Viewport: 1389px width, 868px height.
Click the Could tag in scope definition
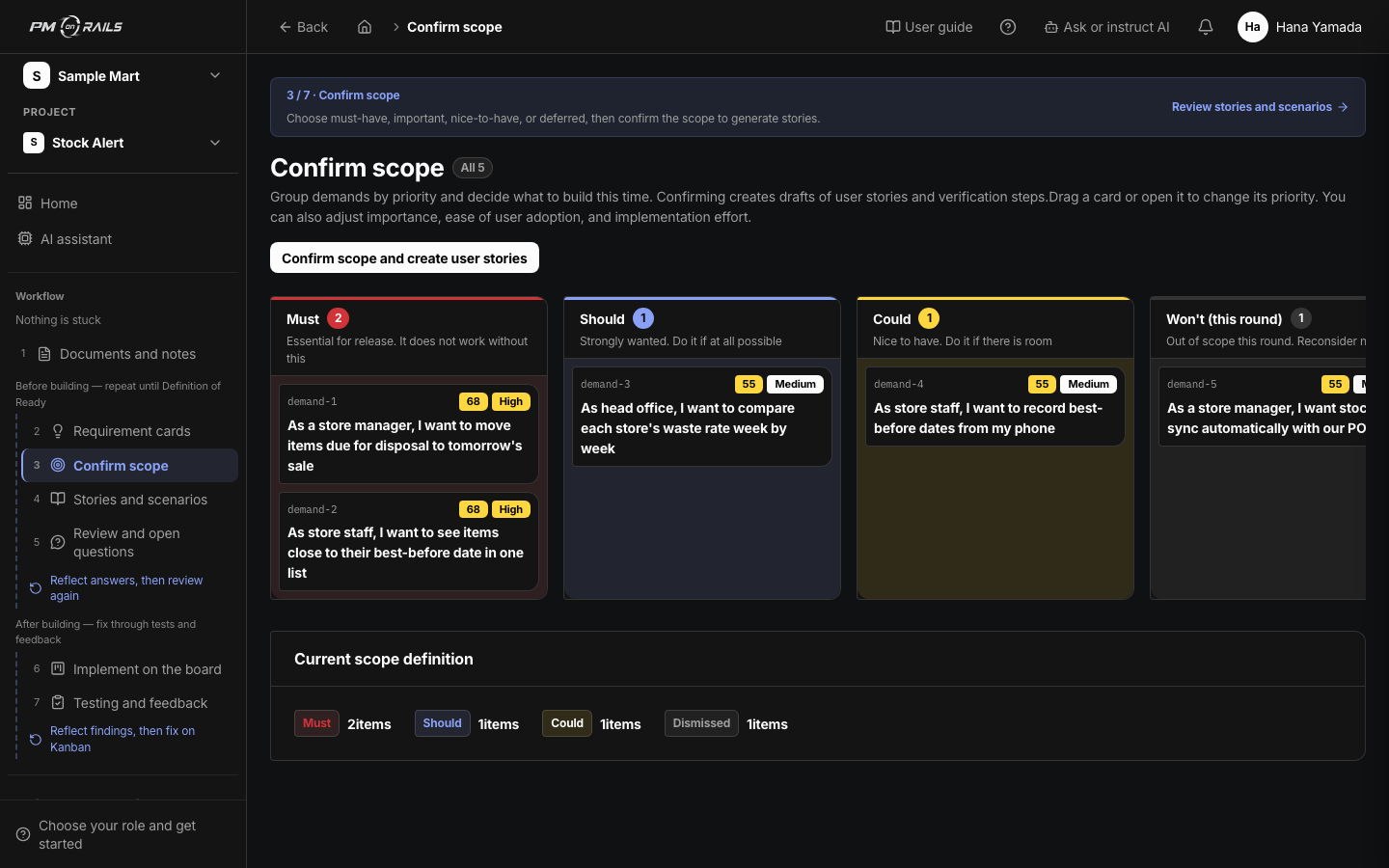pos(567,723)
